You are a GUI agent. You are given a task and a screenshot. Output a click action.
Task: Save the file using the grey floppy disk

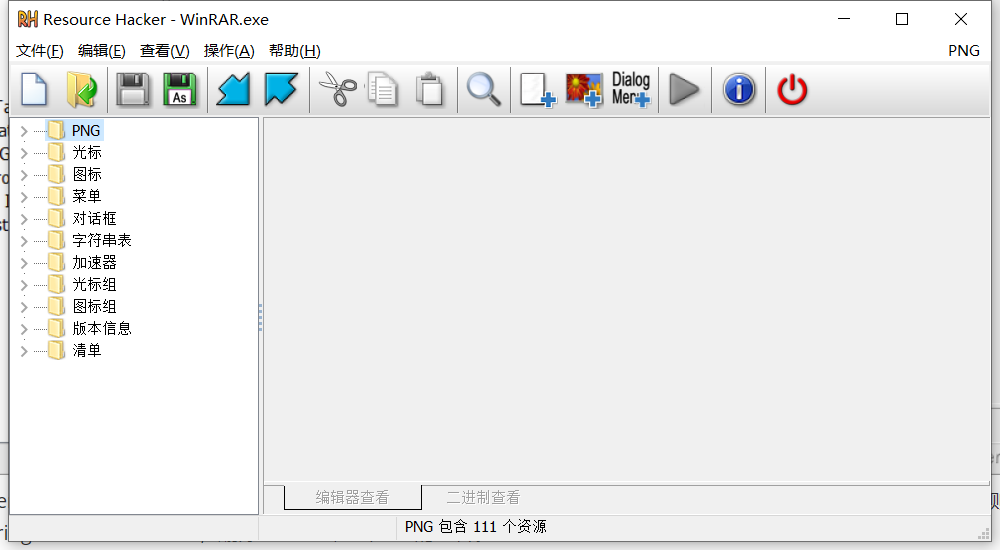(133, 89)
